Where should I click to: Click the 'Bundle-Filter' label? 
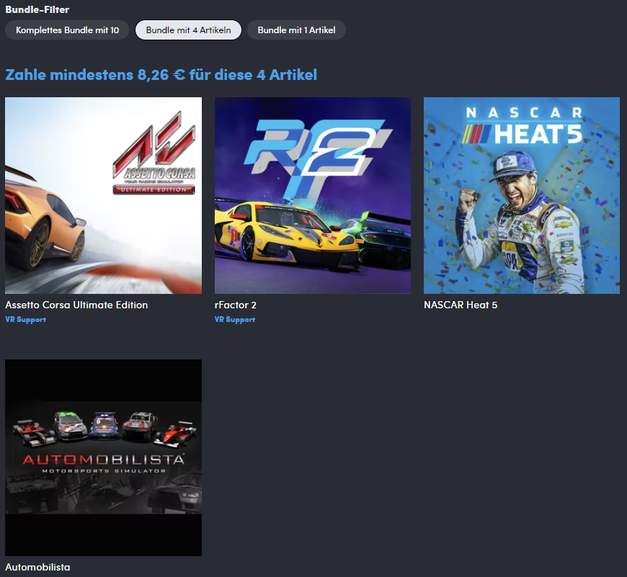pyautogui.click(x=37, y=10)
